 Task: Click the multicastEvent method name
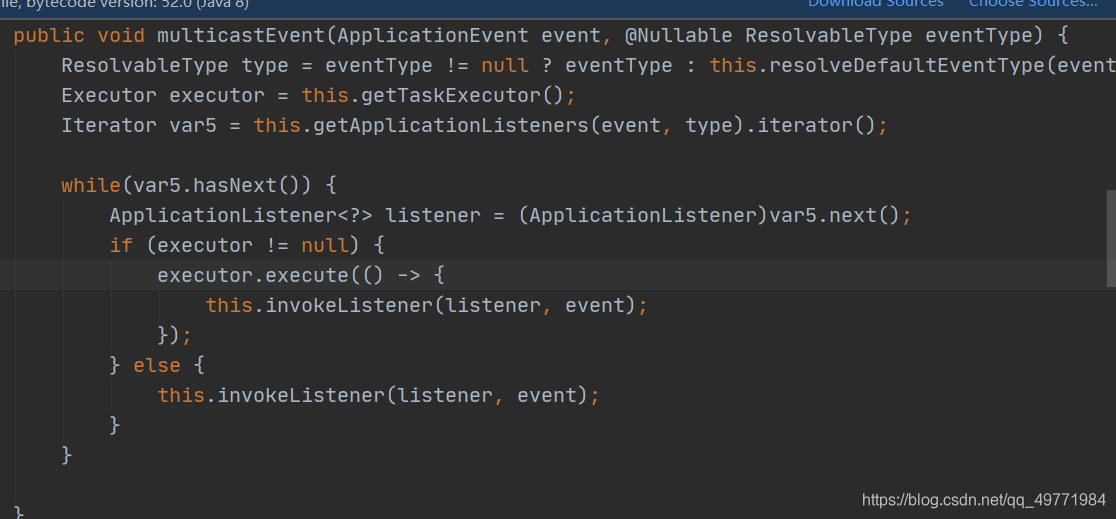tap(241, 36)
